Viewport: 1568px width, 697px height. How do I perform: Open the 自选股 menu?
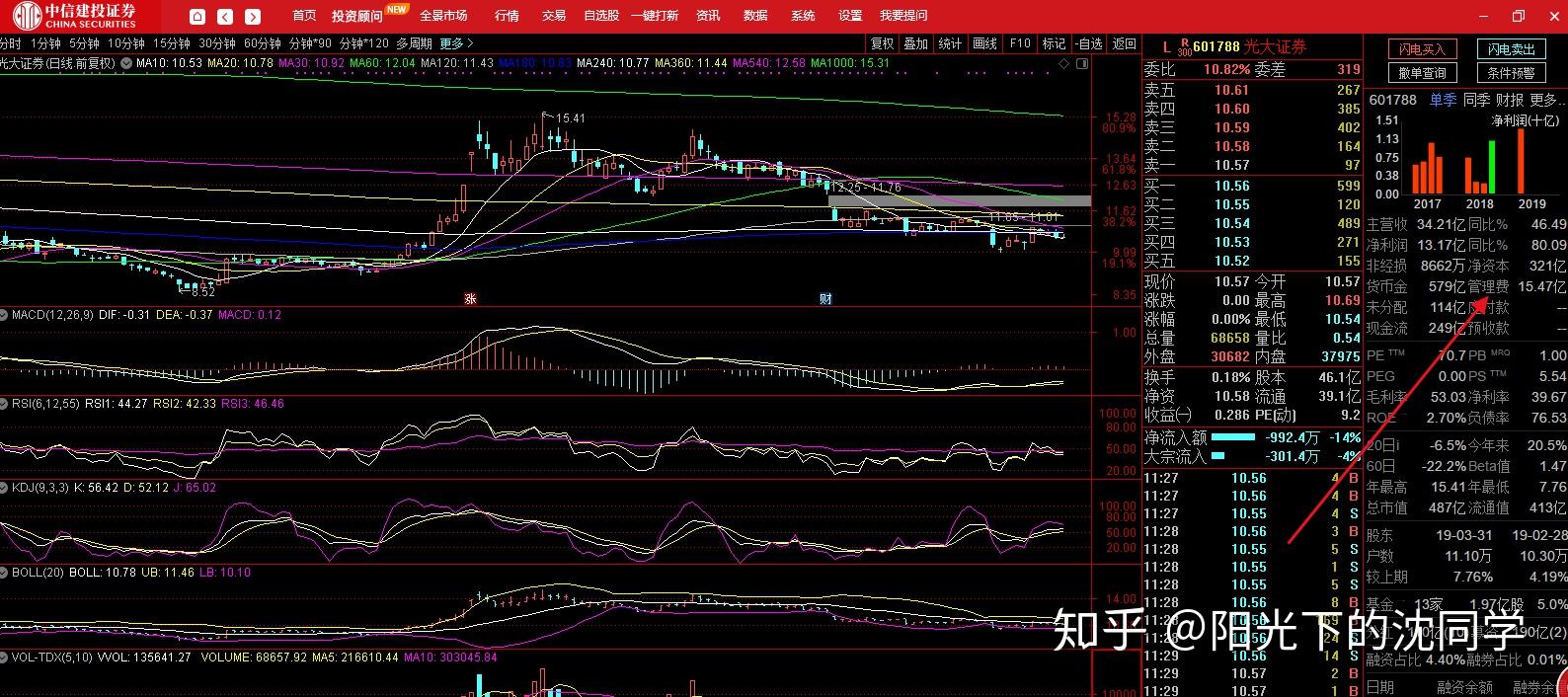tap(601, 16)
